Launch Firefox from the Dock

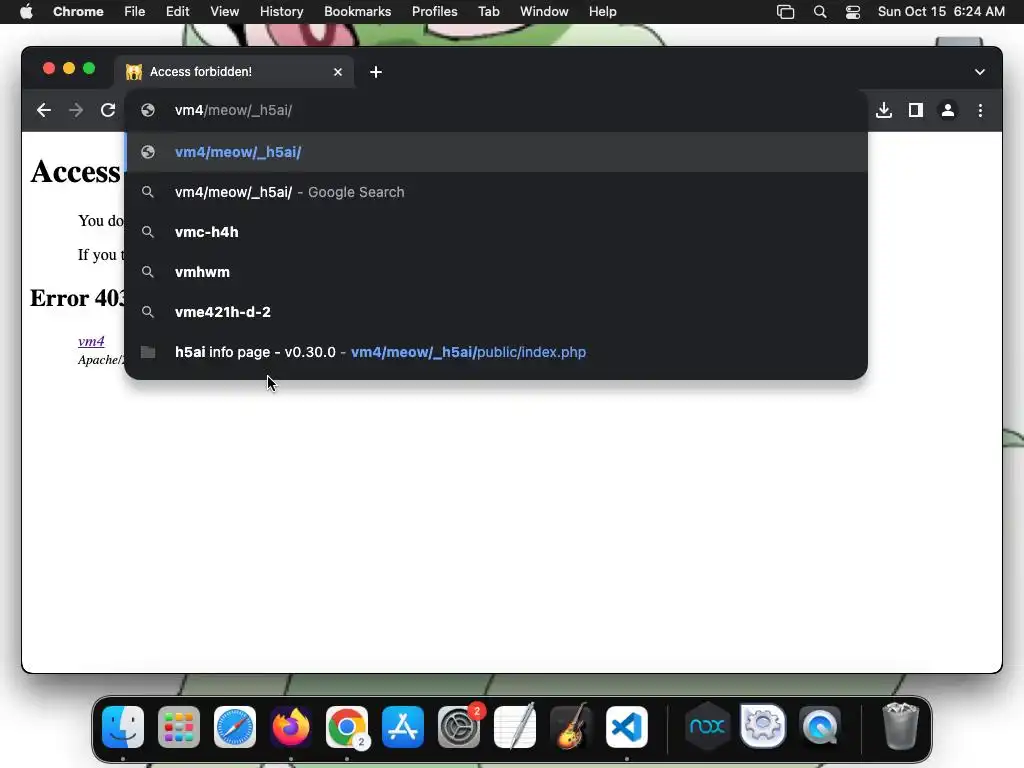coord(291,727)
